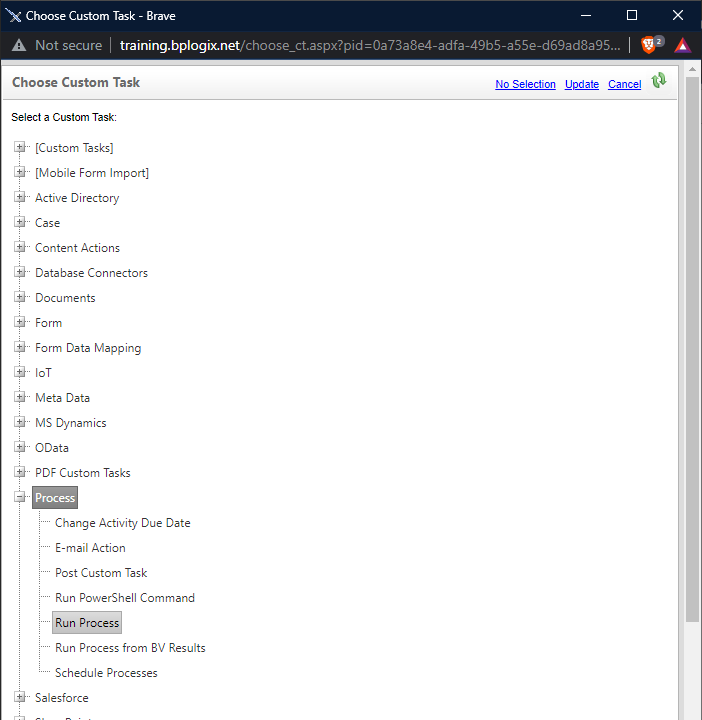Expand the Salesforce node
Screen dimensions: 702x720
tap(19, 698)
